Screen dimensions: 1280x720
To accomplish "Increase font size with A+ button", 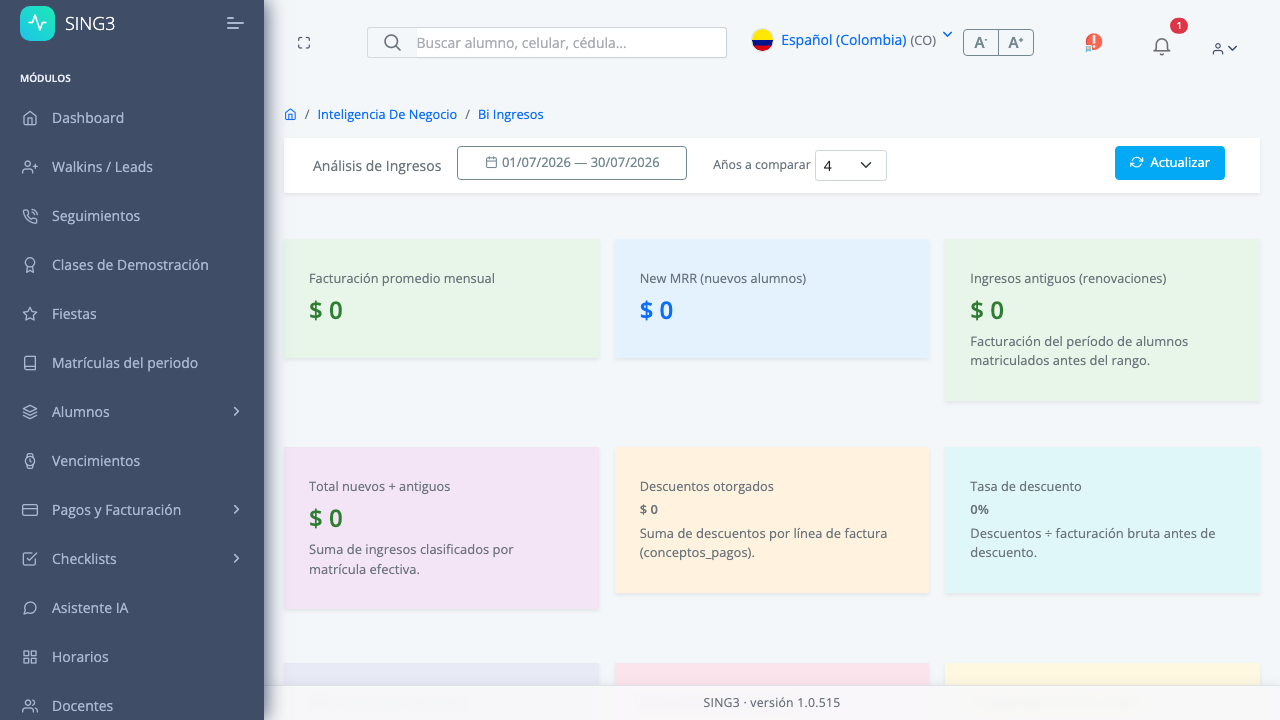I will tap(1016, 43).
